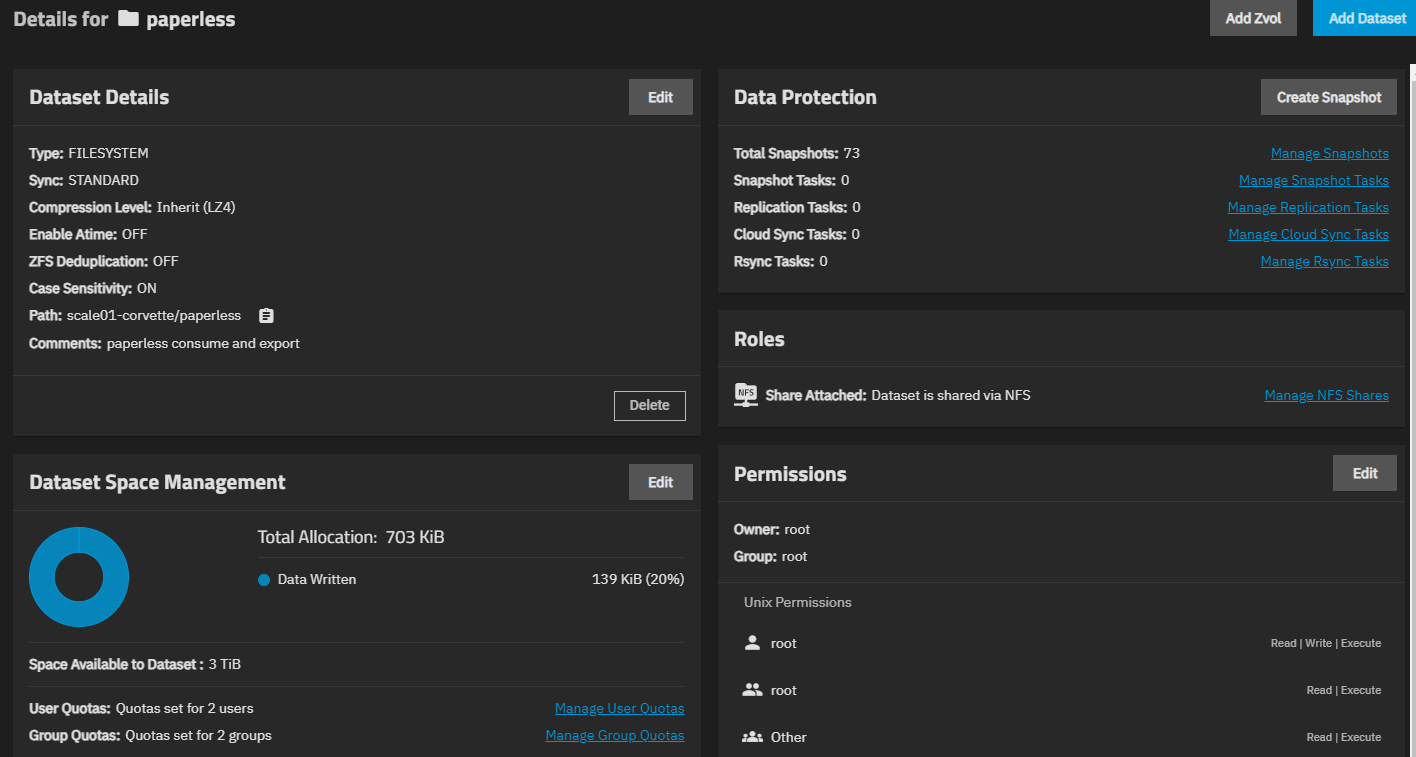
Task: Create a snapshot of the dataset
Action: (x=1328, y=97)
